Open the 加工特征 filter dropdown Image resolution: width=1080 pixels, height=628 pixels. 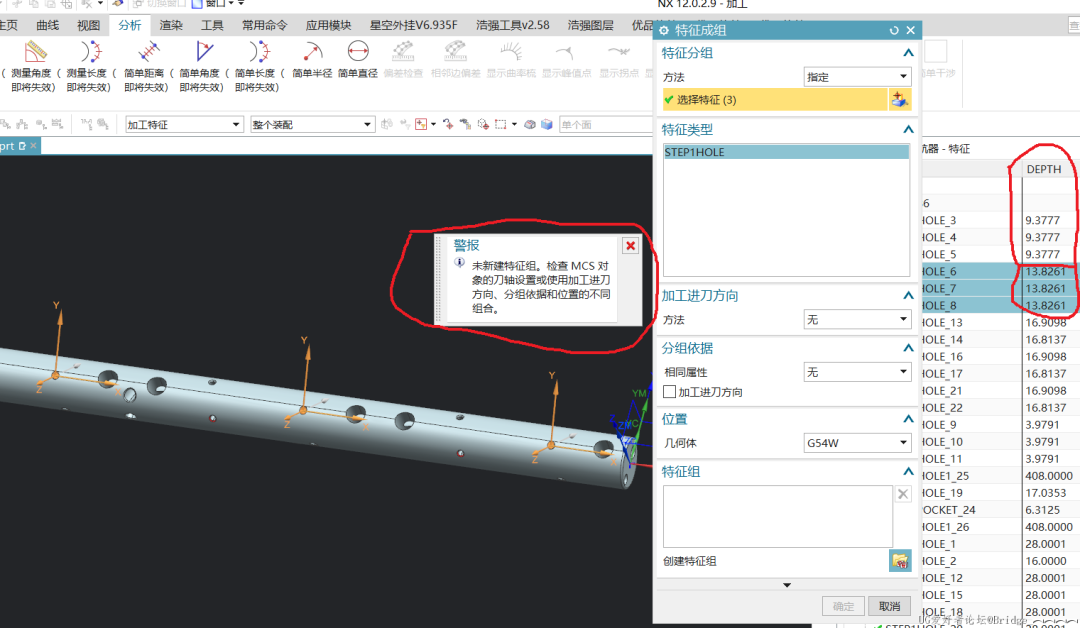(184, 125)
